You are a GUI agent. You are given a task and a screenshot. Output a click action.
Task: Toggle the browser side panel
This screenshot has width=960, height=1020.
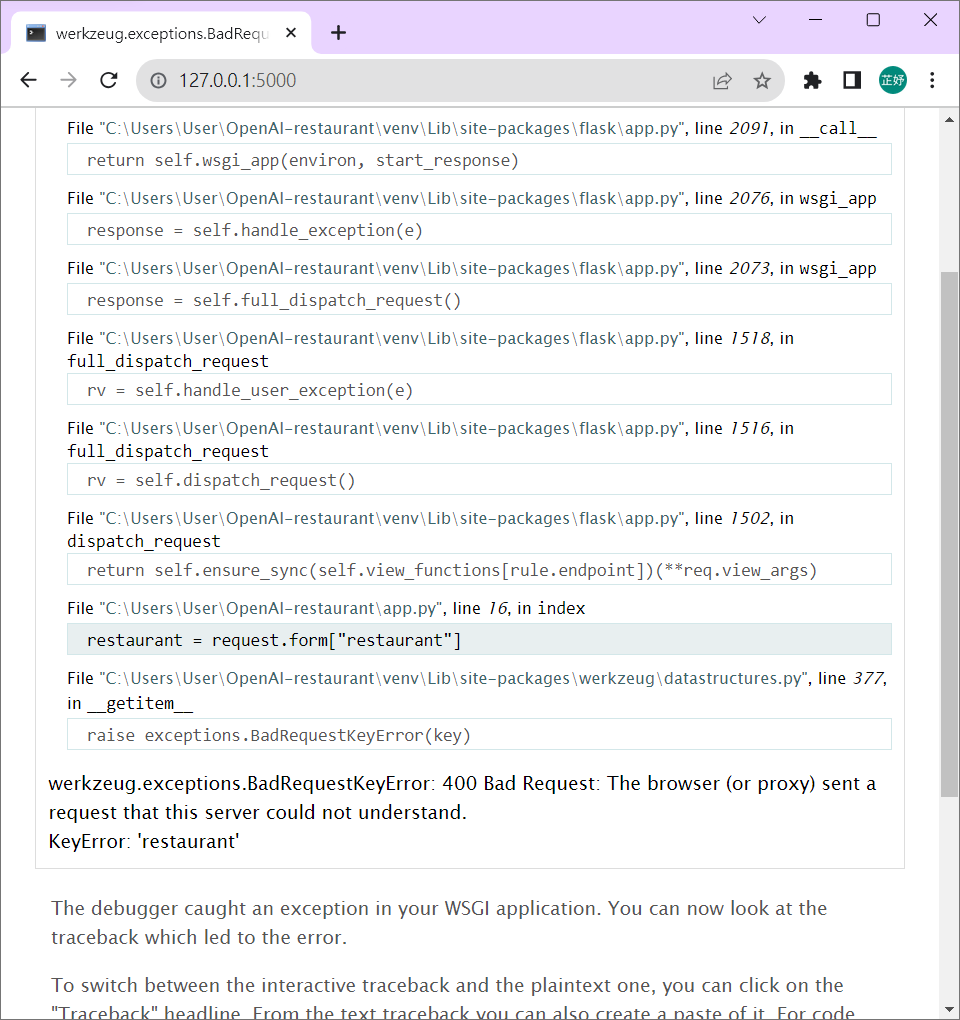click(x=852, y=81)
